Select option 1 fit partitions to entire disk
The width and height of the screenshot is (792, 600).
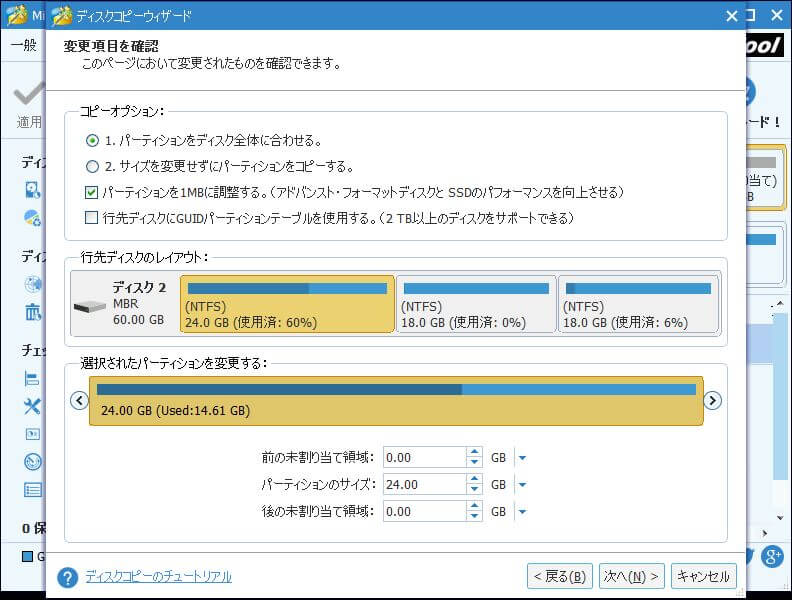point(92,140)
